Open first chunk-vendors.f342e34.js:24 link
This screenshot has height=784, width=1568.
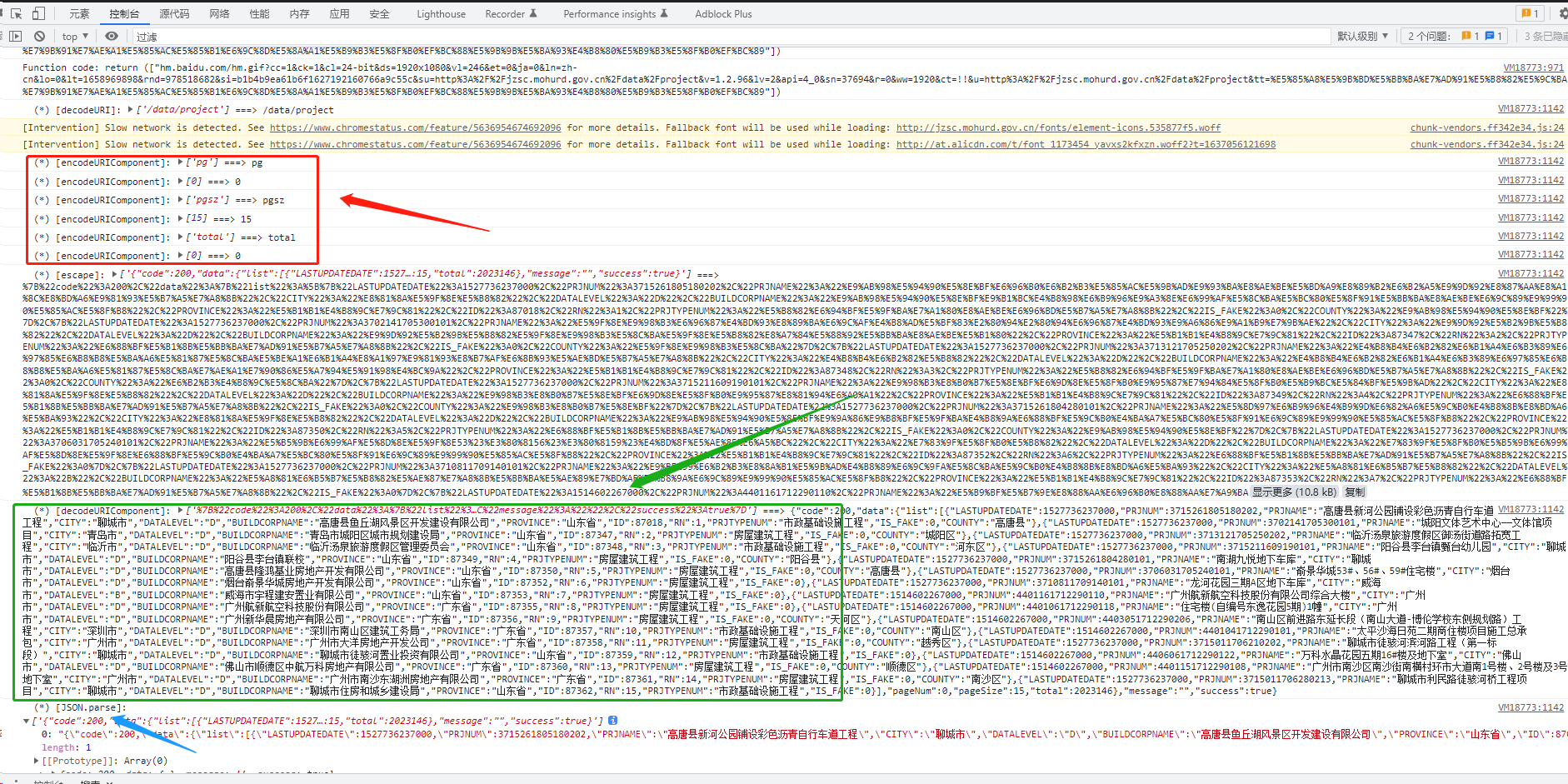(1487, 127)
